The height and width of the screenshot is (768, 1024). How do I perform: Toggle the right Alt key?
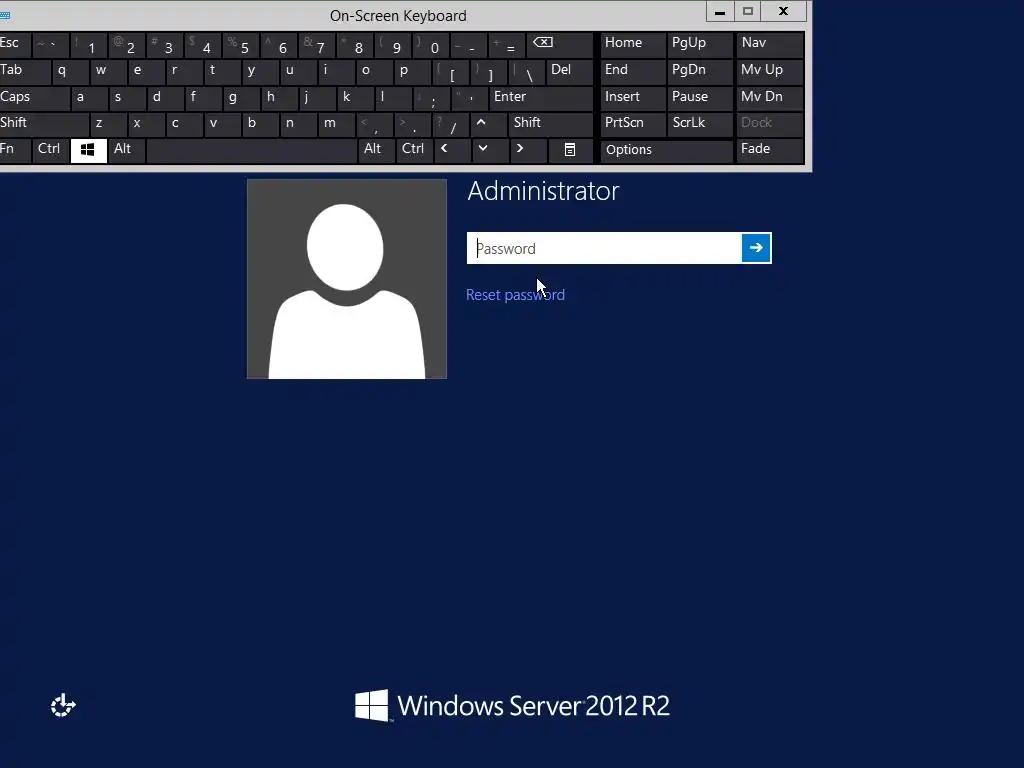point(376,150)
